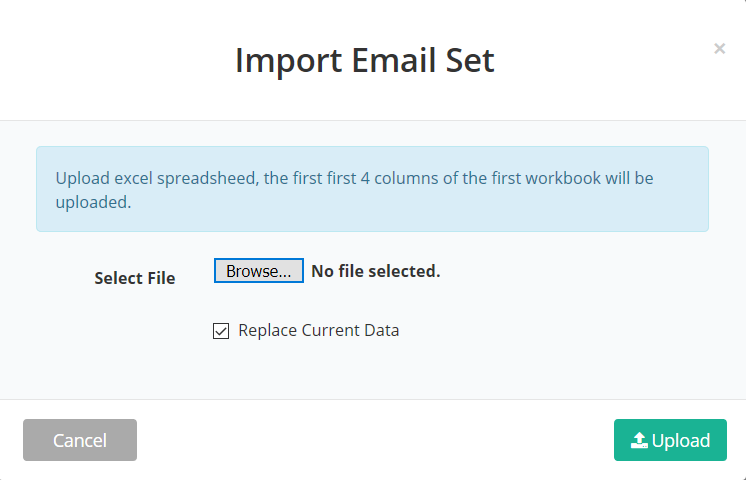Uncheck the Replace Current Data checkbox
746x480 pixels.
(221, 331)
